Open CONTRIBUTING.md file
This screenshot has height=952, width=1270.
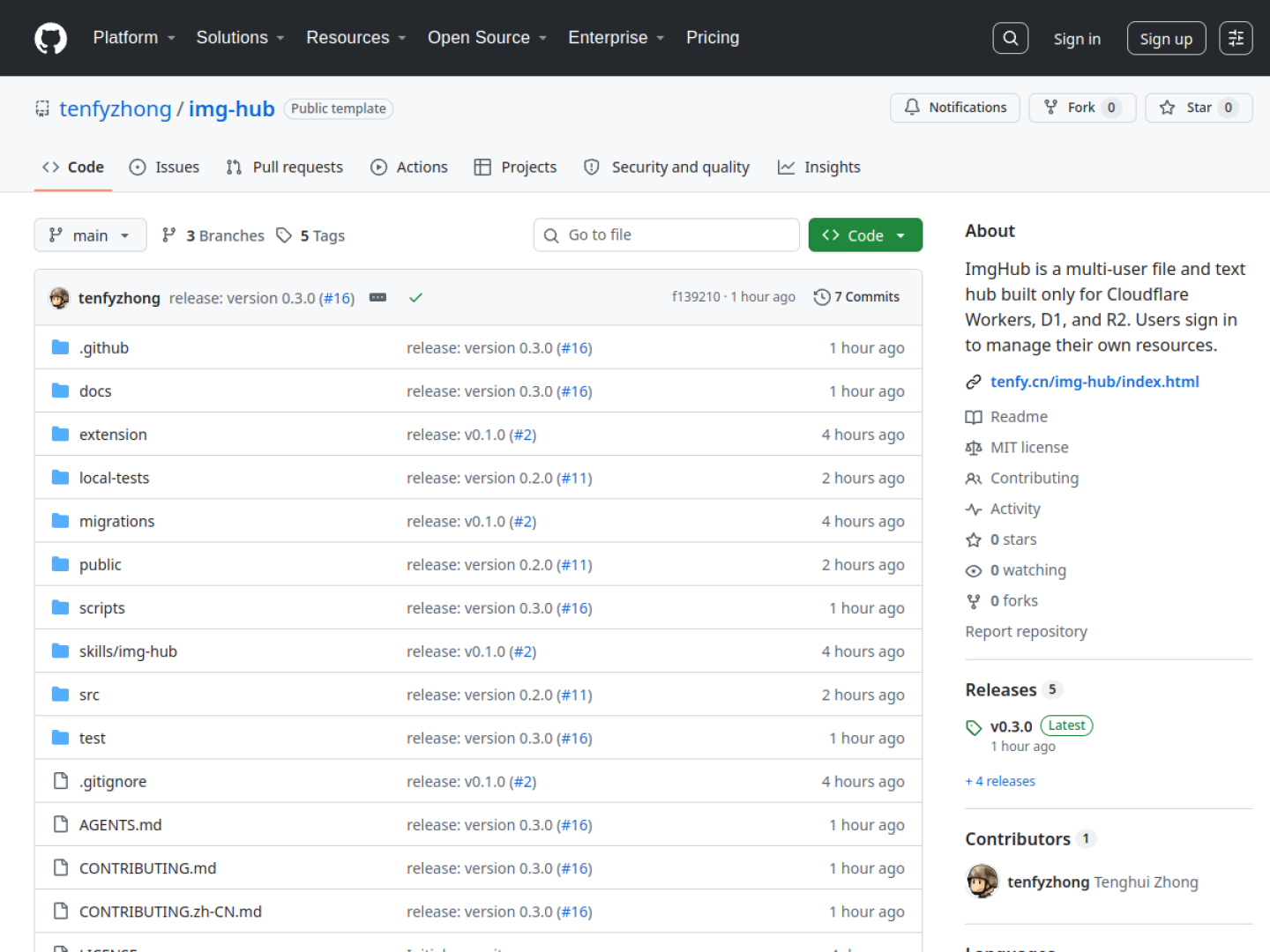[x=147, y=868]
